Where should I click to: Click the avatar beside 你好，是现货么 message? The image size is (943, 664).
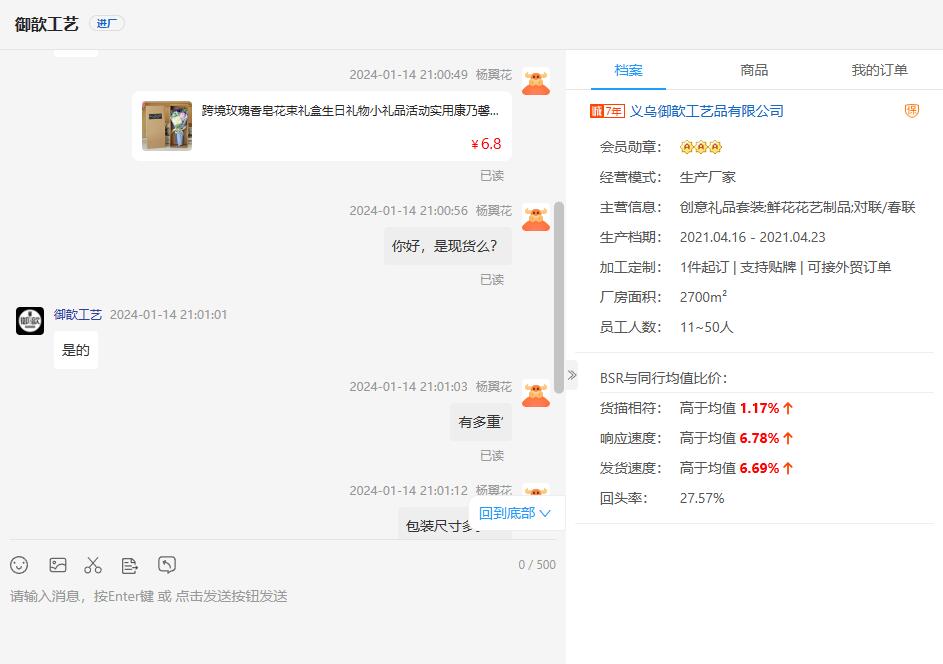click(536, 218)
